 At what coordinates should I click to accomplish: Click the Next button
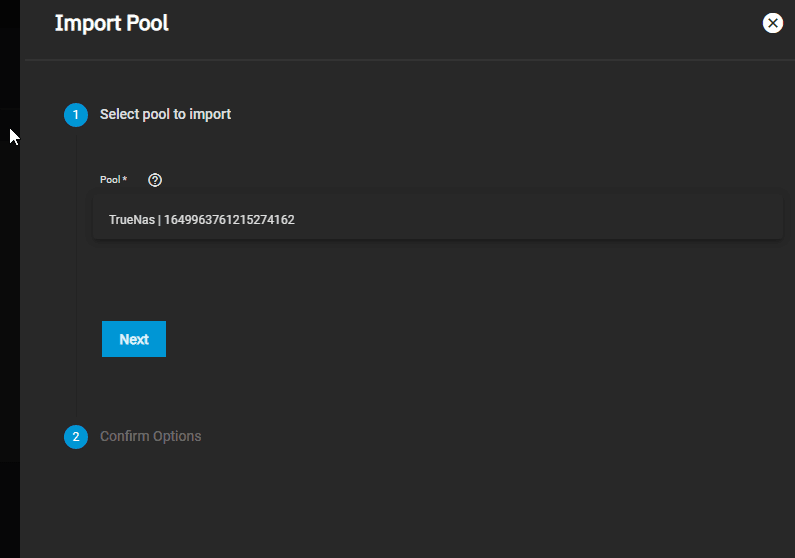pos(134,339)
